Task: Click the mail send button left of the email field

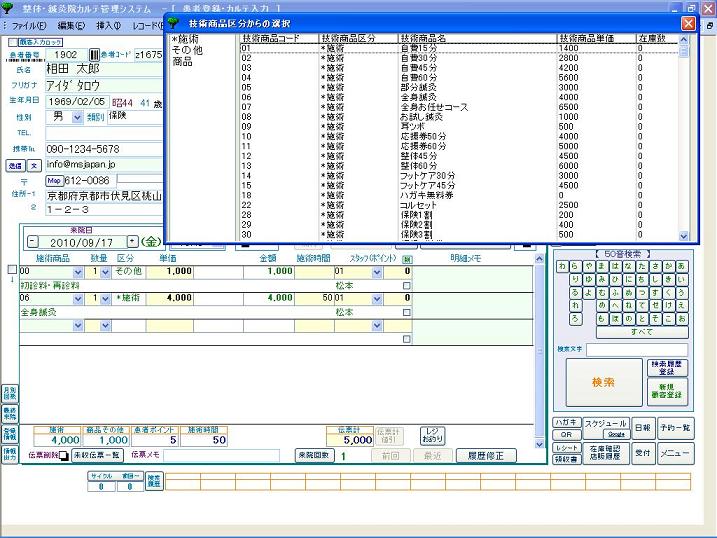Action: click(x=15, y=165)
